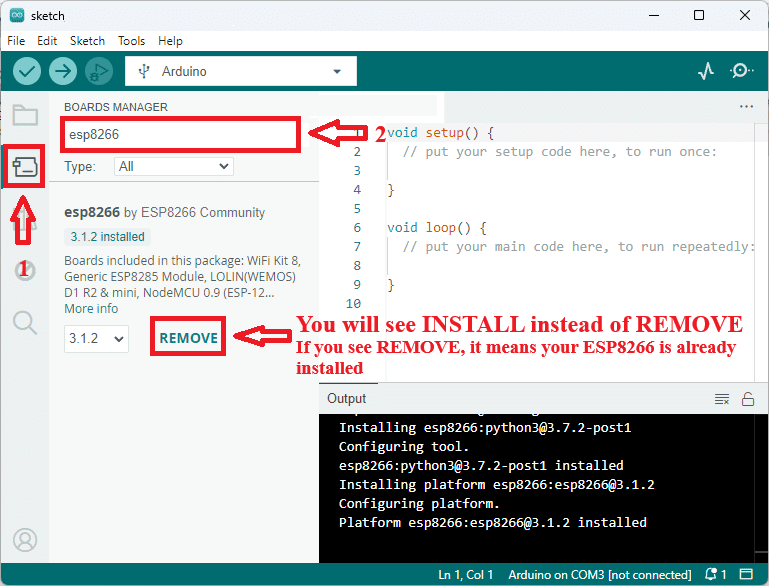Open the Edit menu
The height and width of the screenshot is (586, 769).
pos(47,41)
